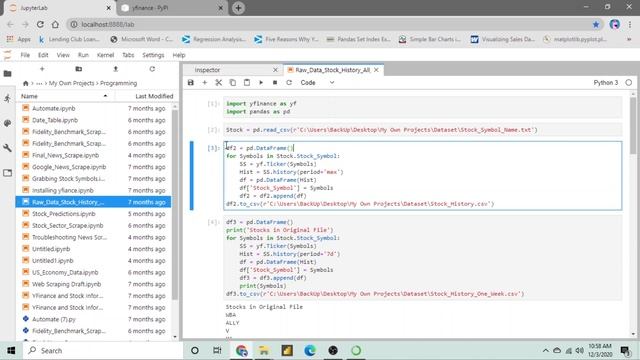Open Final_News_Scrape.ipynb notebook

tap(93, 156)
